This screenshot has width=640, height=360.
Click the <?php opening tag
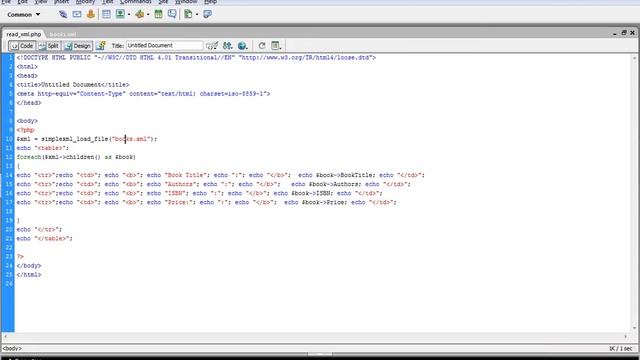25,130
